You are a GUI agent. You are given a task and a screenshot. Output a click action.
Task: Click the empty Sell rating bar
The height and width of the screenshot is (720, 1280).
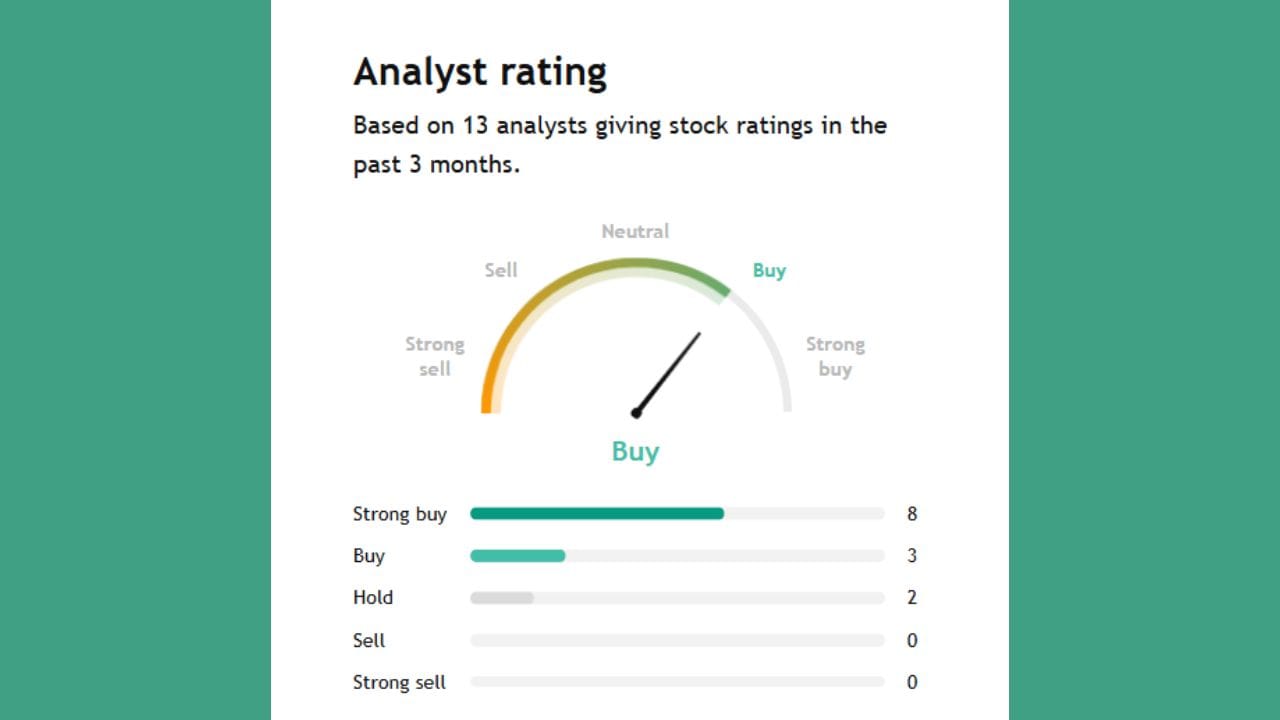point(677,640)
